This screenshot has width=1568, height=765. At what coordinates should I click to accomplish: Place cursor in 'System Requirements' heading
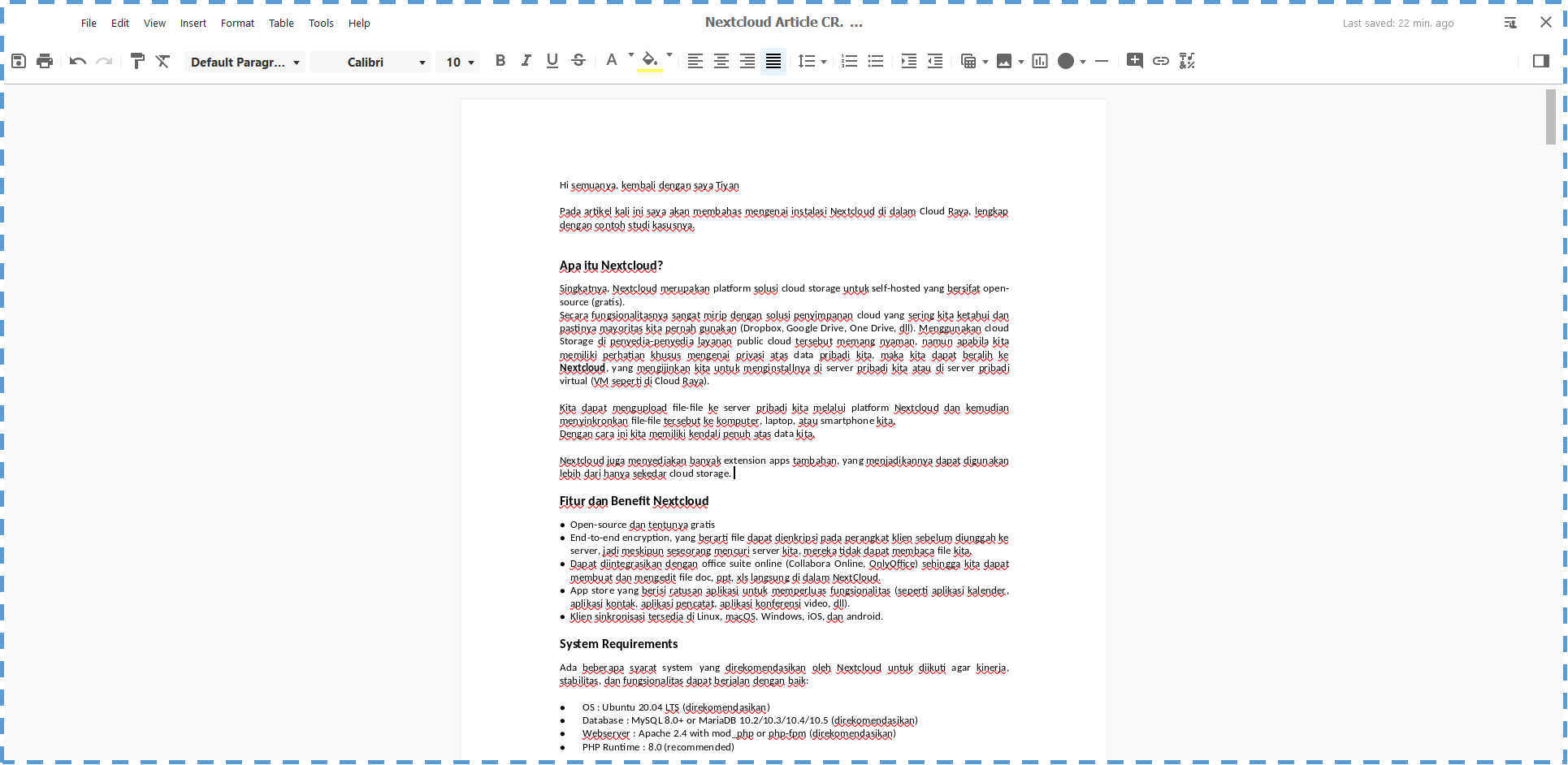point(618,644)
